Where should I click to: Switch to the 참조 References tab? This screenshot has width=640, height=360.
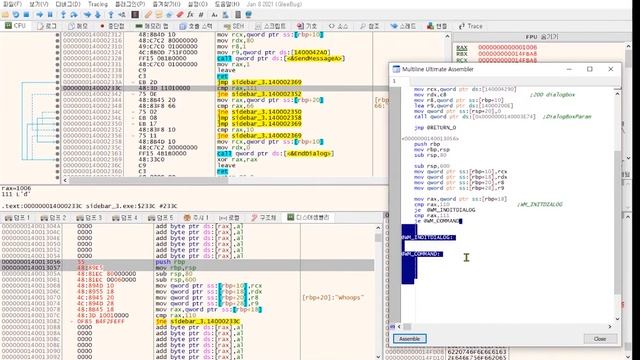click(x=370, y=26)
